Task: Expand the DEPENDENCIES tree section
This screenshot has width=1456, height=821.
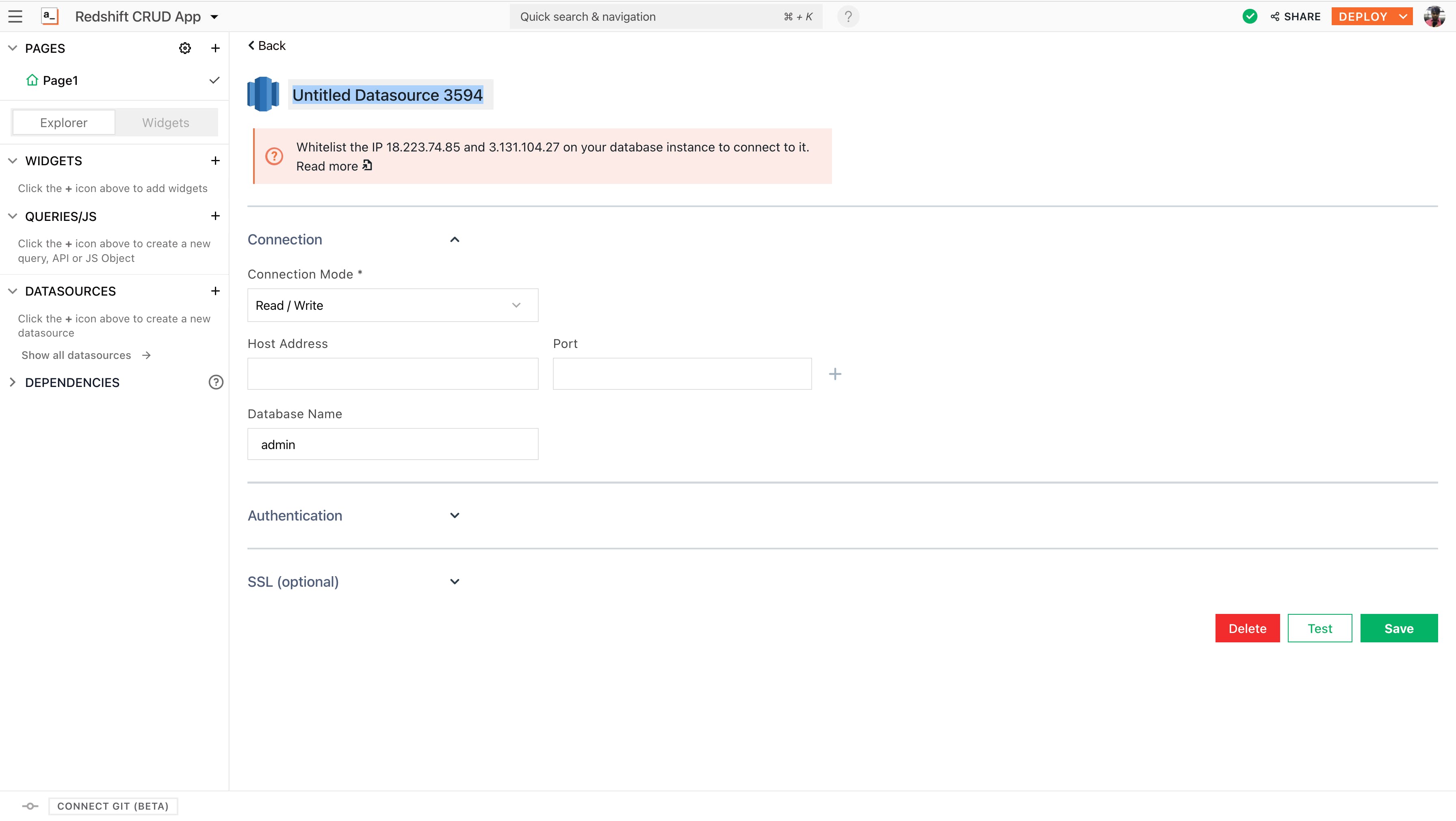Action: click(x=13, y=382)
